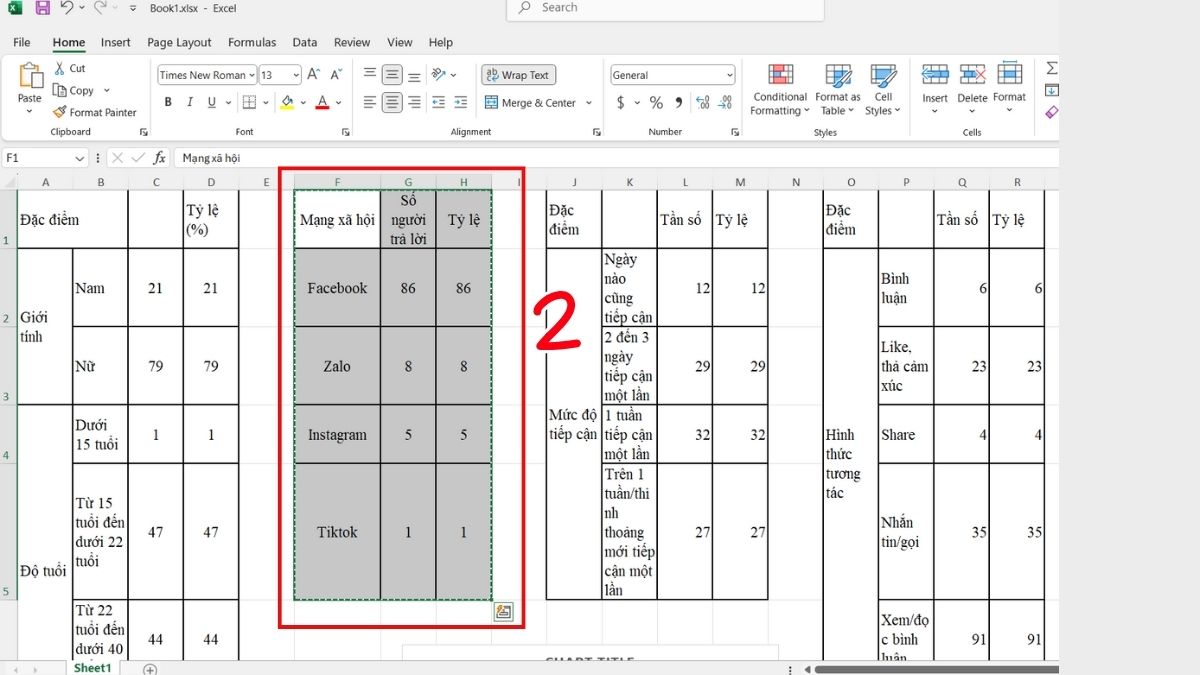Click the Paste Options icon below the selection

[x=503, y=612]
